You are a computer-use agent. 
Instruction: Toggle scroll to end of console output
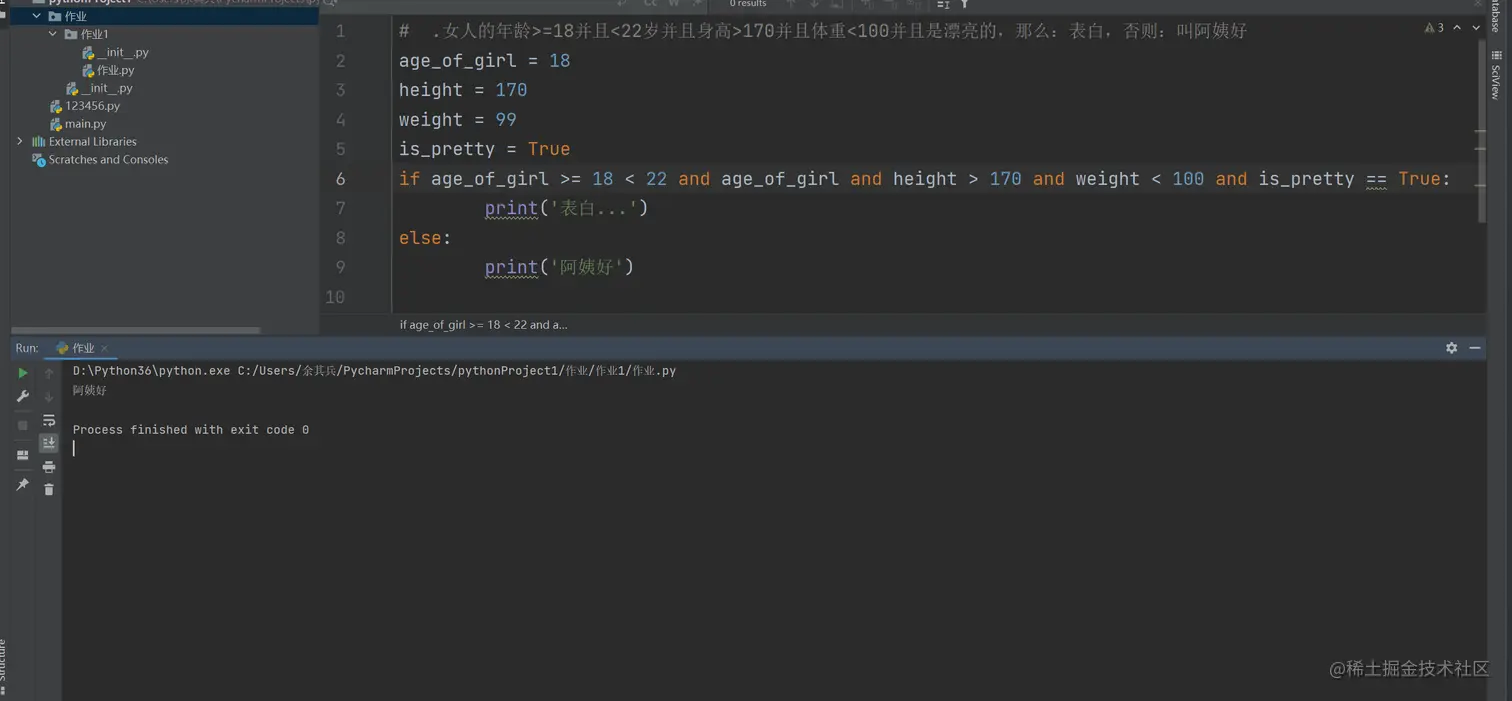click(x=49, y=443)
